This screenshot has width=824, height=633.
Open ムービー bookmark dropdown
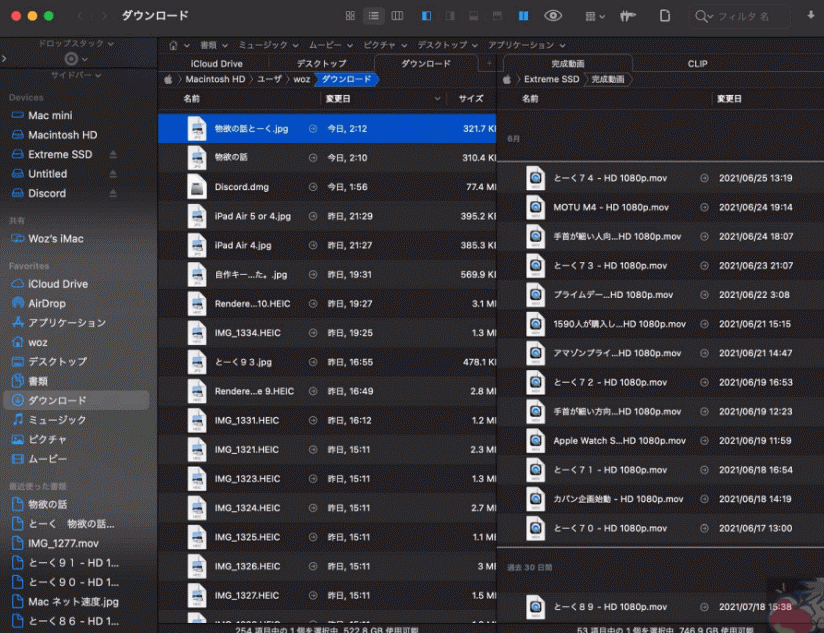331,45
